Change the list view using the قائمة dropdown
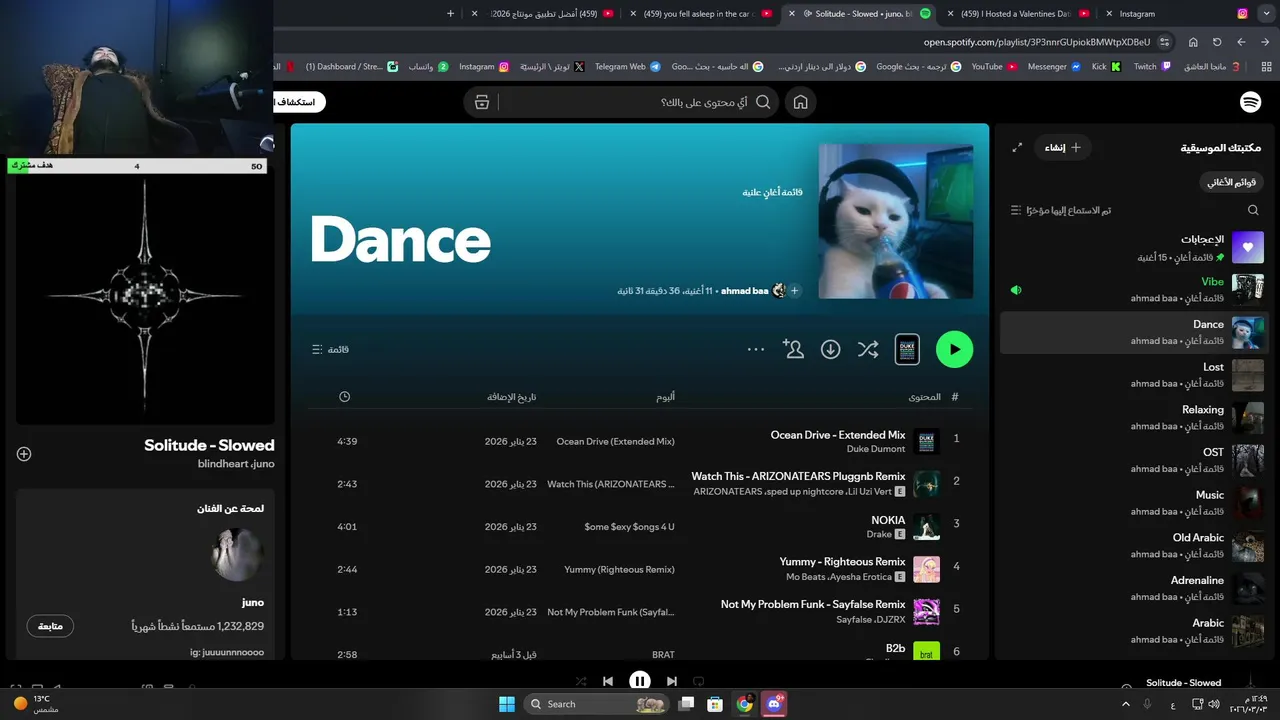The image size is (1280, 720). [x=331, y=349]
